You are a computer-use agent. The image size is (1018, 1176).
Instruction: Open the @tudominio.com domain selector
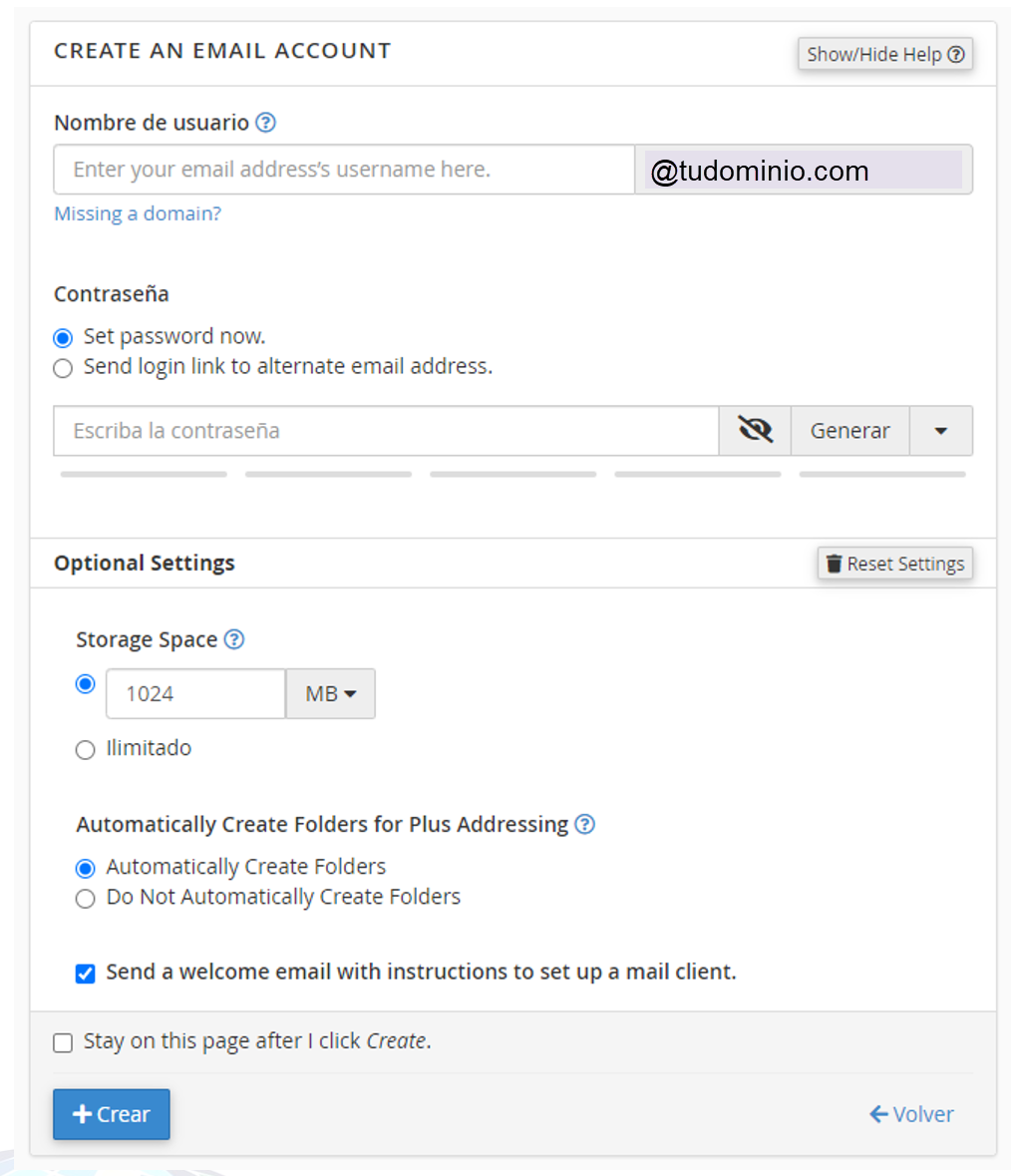tap(803, 171)
